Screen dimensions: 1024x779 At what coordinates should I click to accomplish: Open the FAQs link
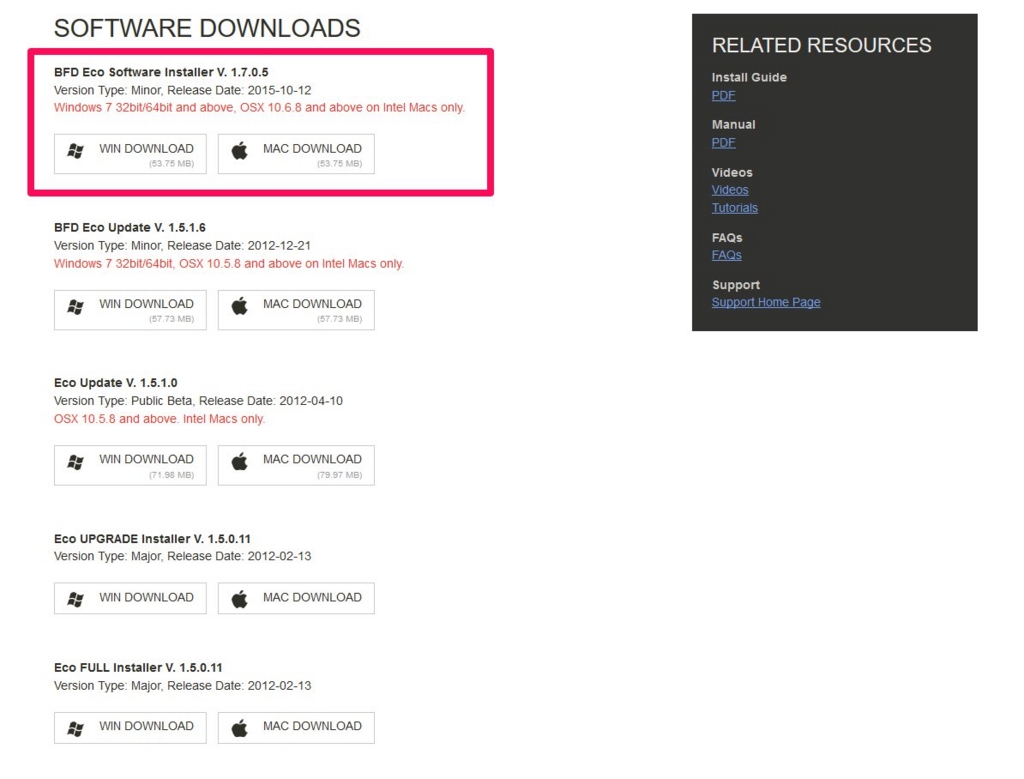pos(726,255)
